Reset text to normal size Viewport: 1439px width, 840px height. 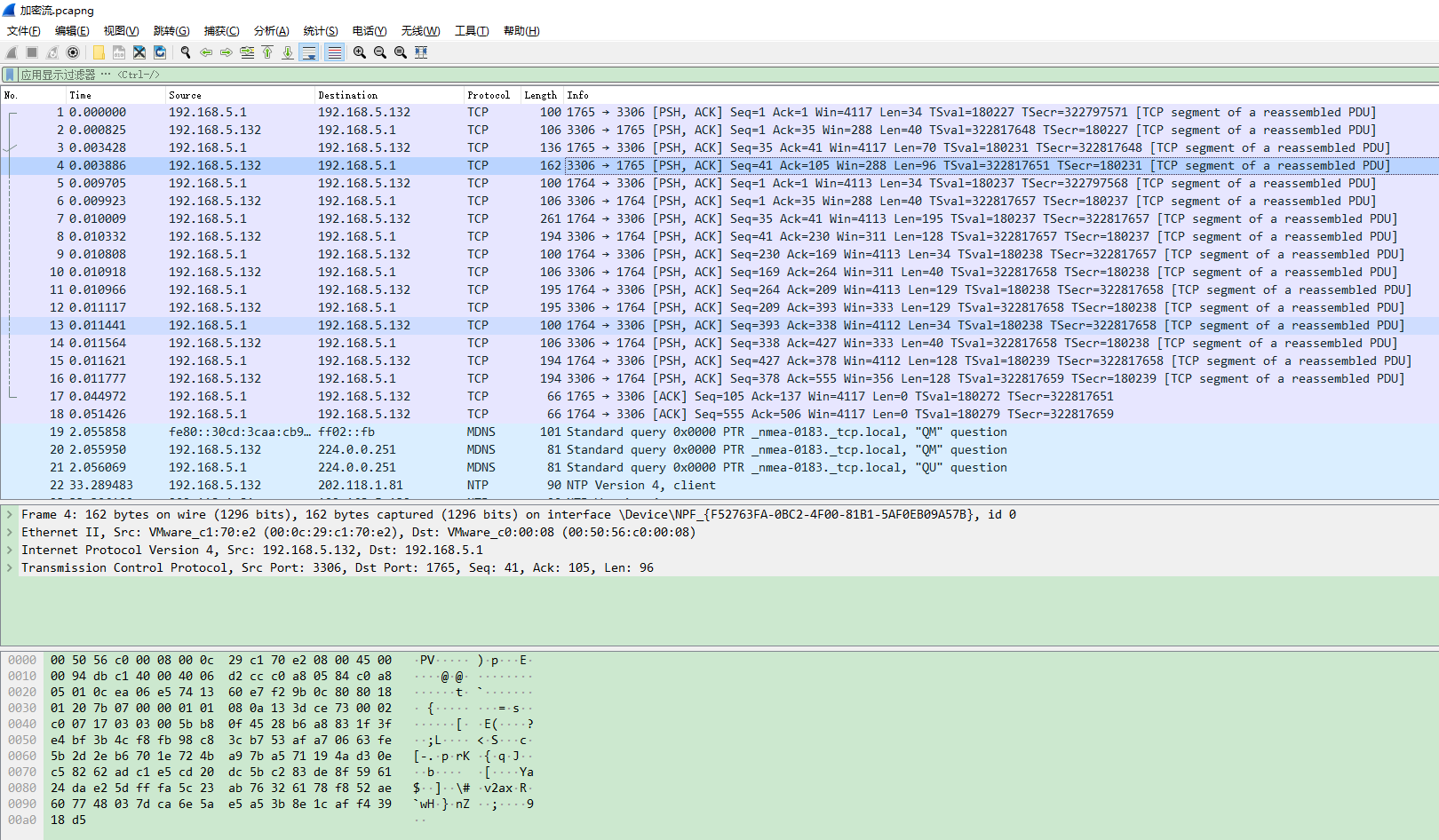(401, 52)
